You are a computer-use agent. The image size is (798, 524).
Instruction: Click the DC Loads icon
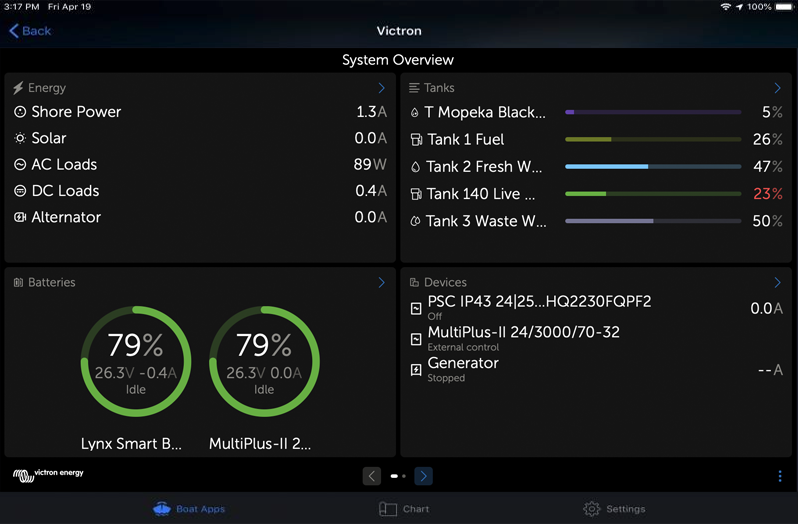point(20,191)
